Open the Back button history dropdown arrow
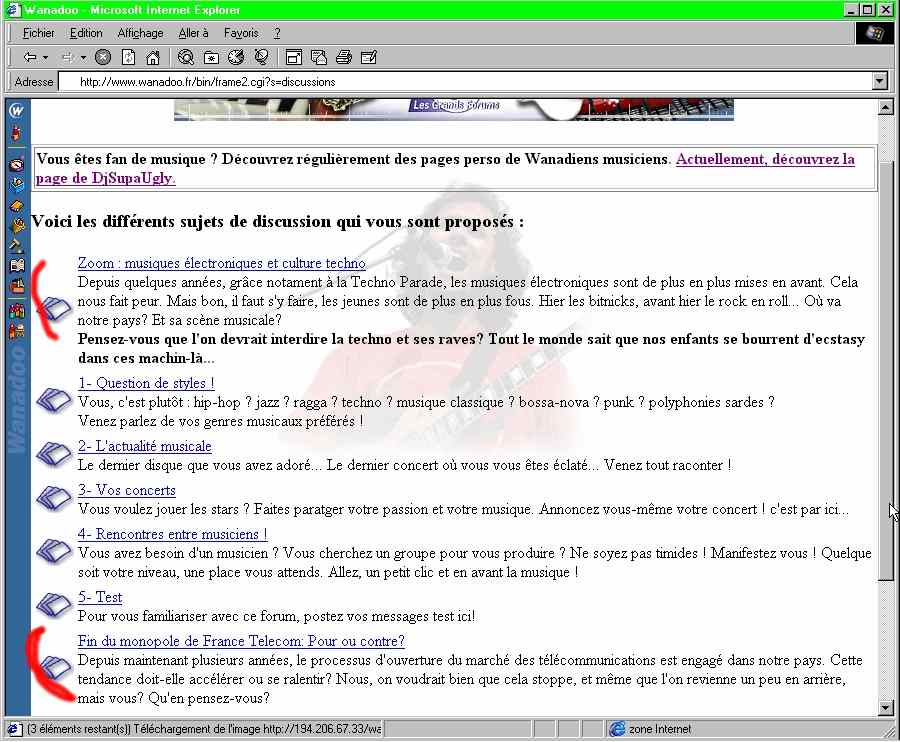 pos(45,57)
